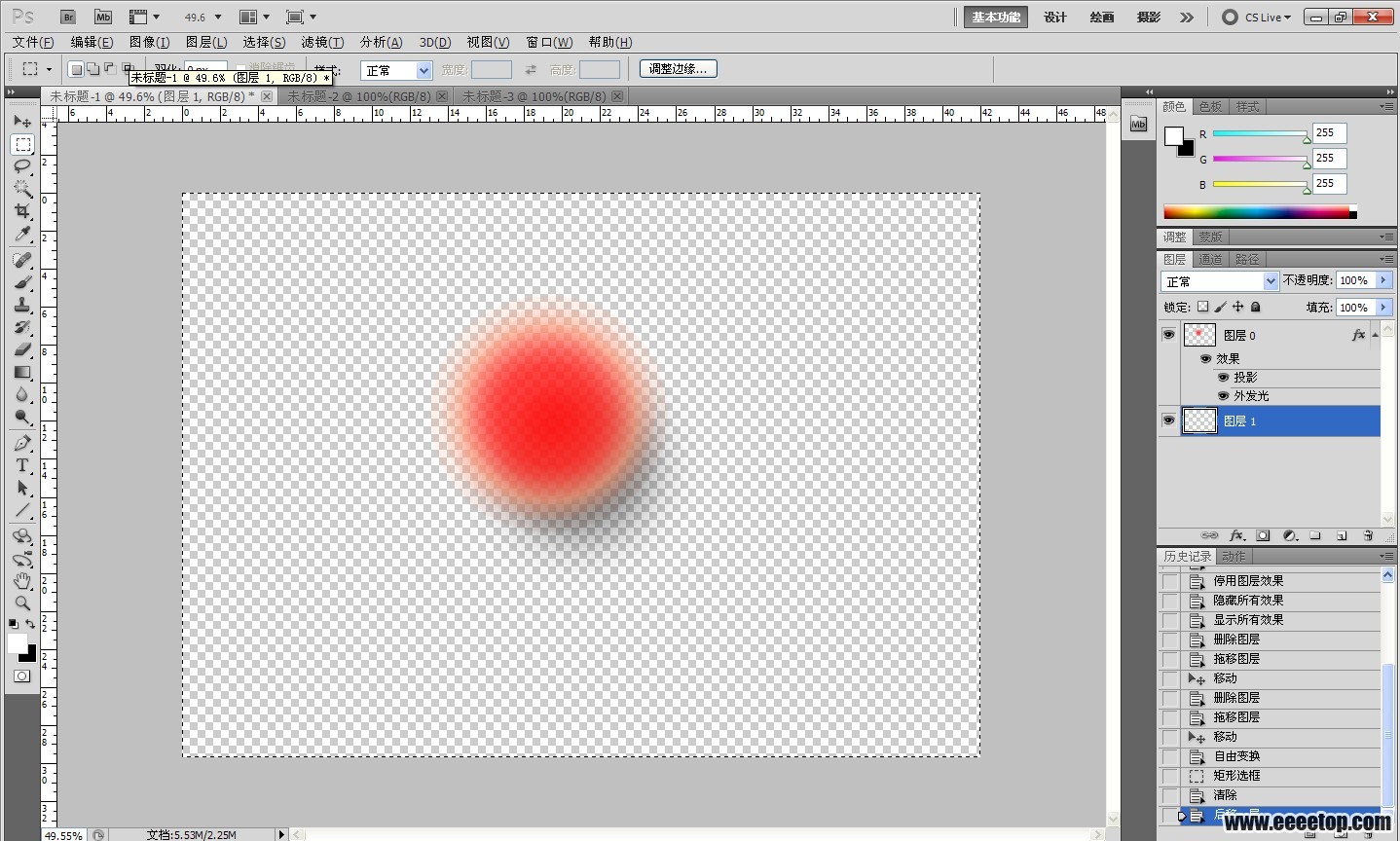
Task: Select the Eraser tool
Action: [22, 349]
